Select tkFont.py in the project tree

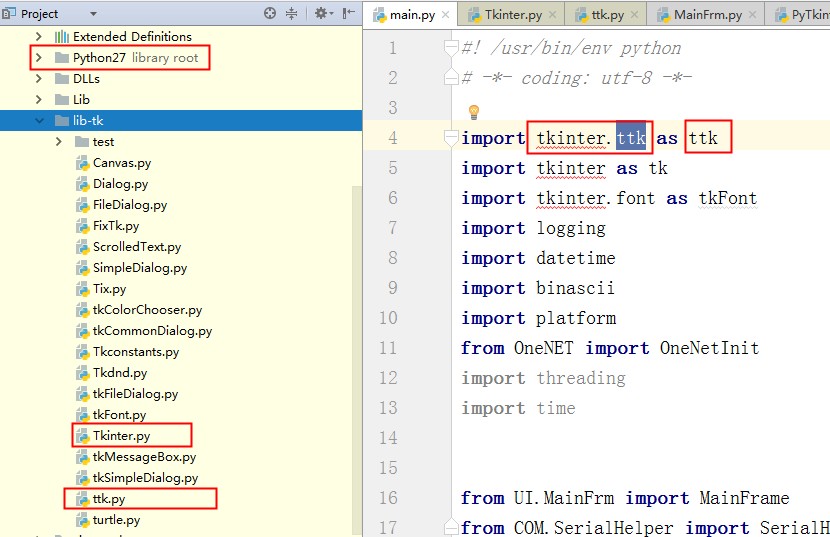119,415
